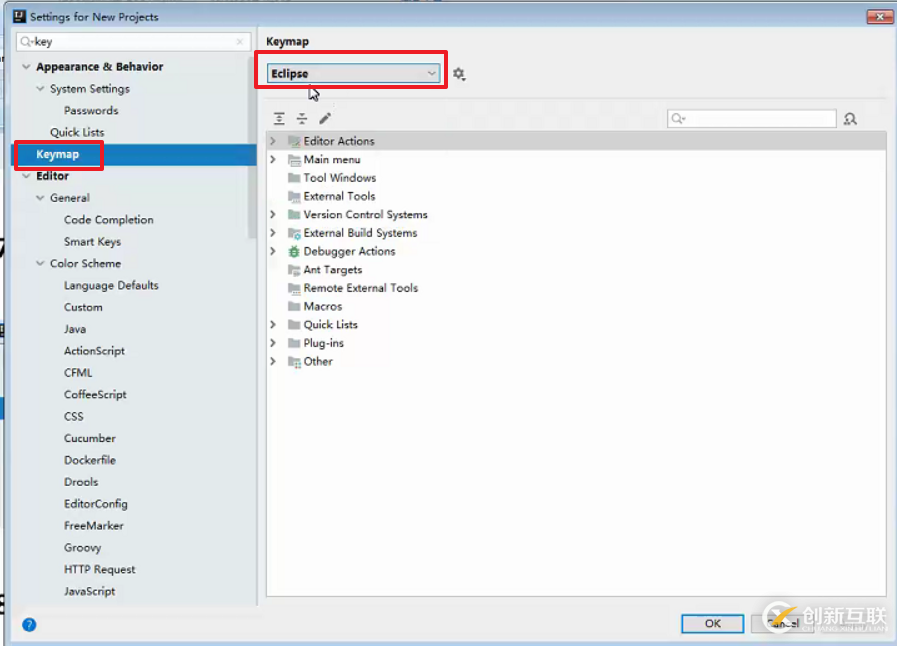Click the External Build Systems folder icon
This screenshot has height=646, width=897.
pos(294,233)
